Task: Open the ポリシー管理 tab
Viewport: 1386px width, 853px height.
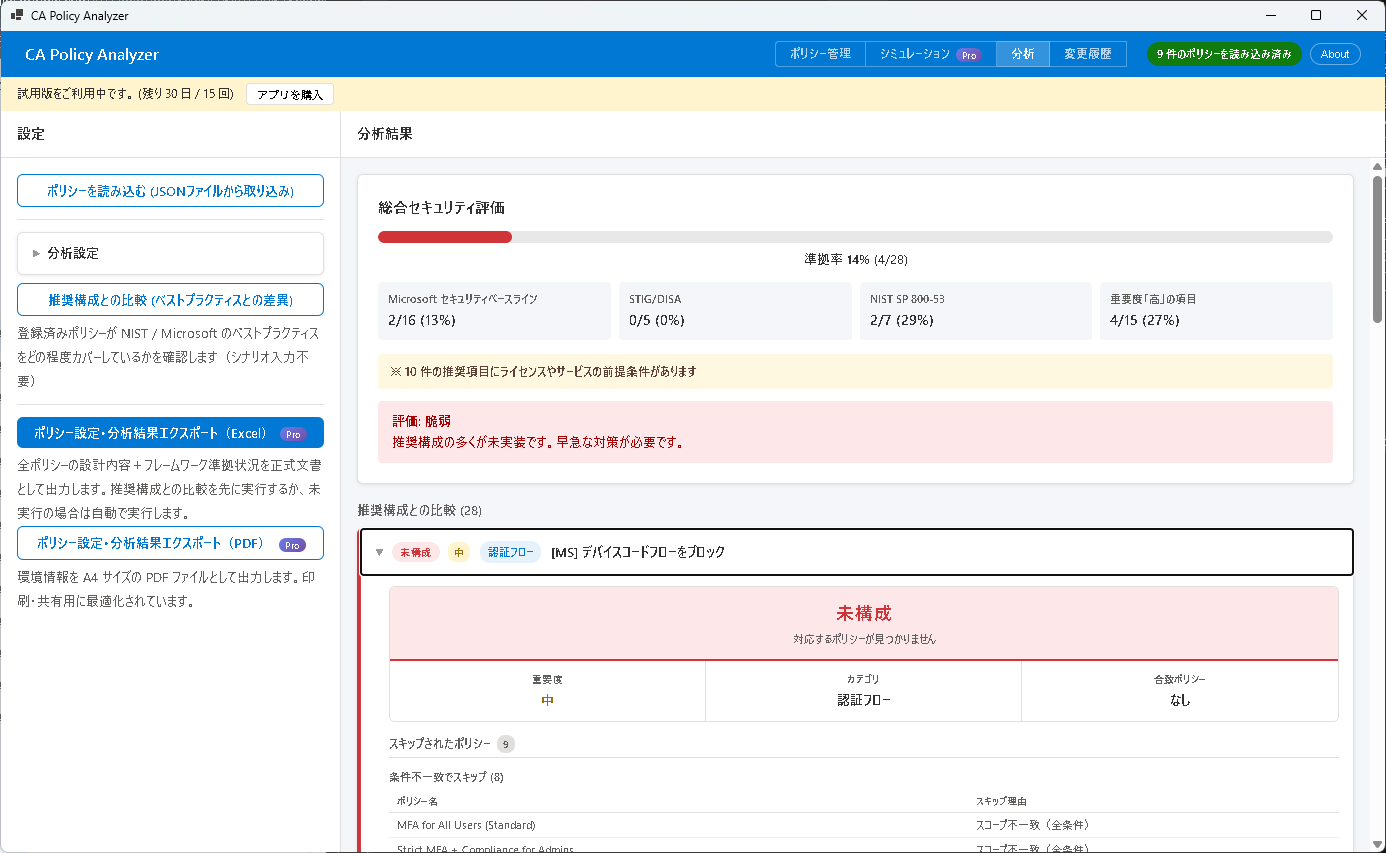Action: click(820, 54)
